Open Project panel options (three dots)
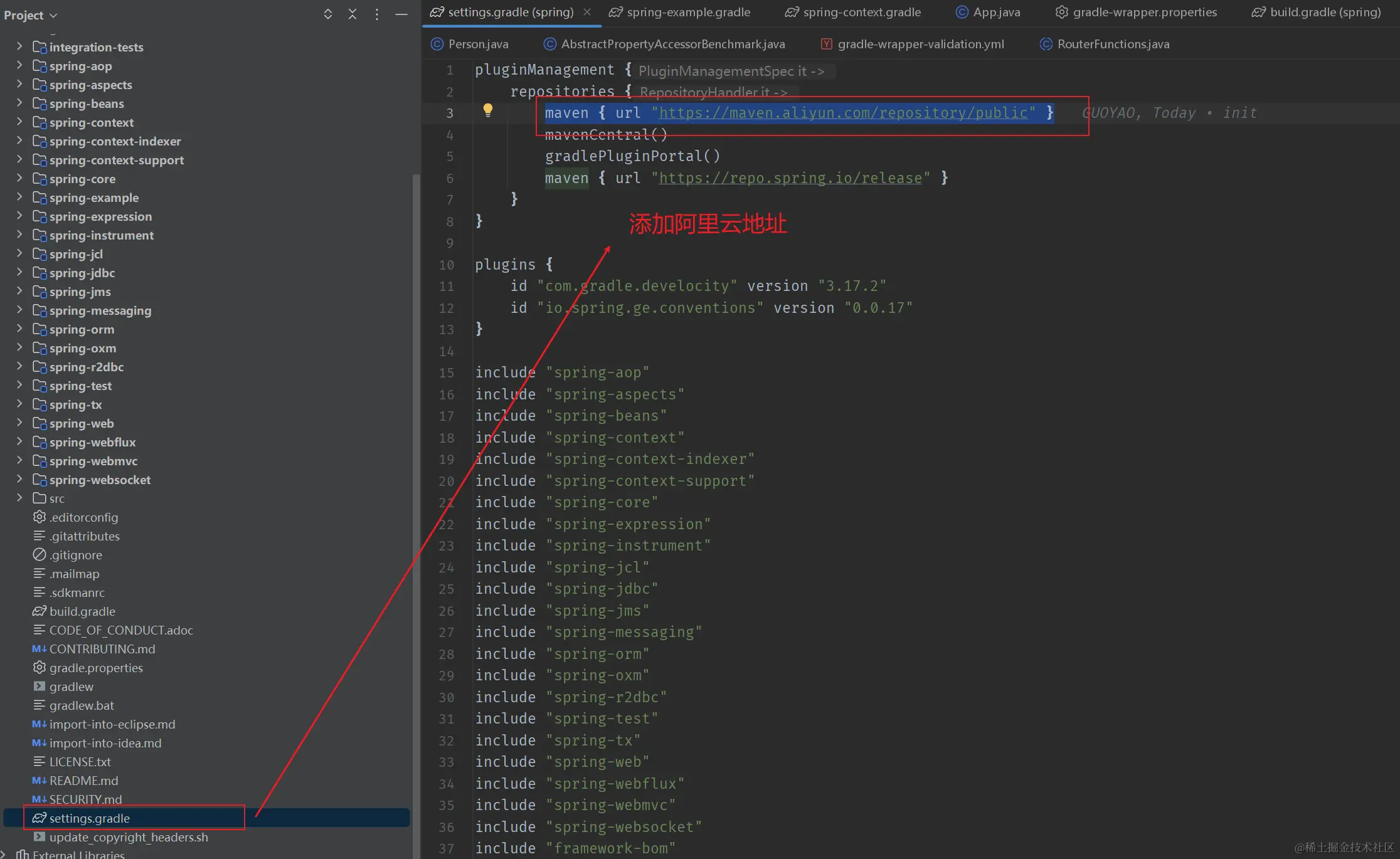Image resolution: width=1400 pixels, height=859 pixels. [376, 14]
